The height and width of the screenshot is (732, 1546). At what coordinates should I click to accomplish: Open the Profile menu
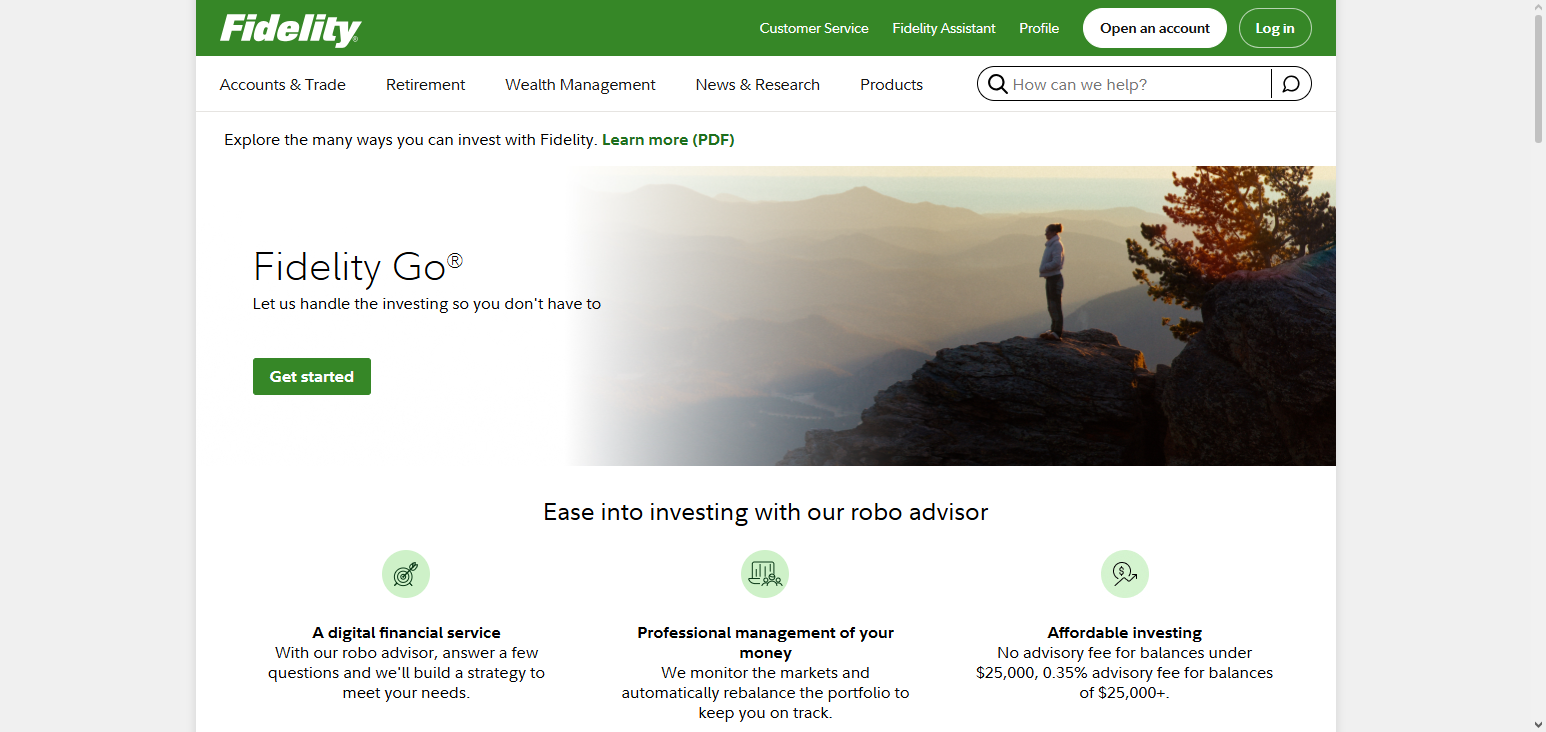click(1038, 28)
